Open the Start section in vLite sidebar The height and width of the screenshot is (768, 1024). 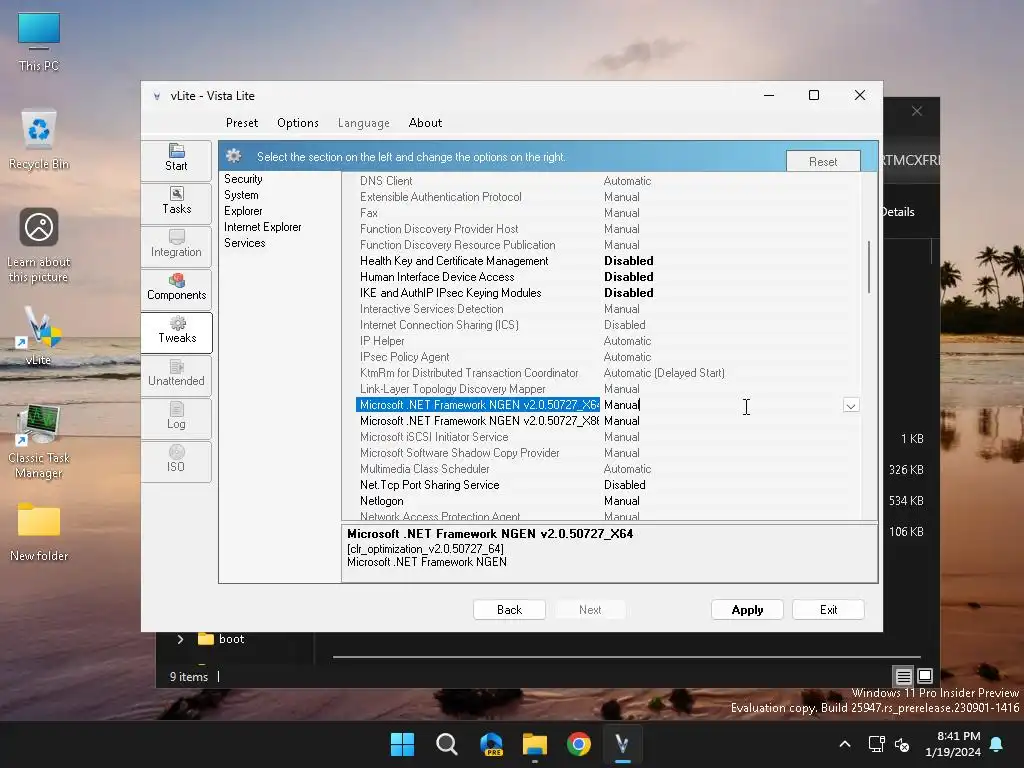176,159
